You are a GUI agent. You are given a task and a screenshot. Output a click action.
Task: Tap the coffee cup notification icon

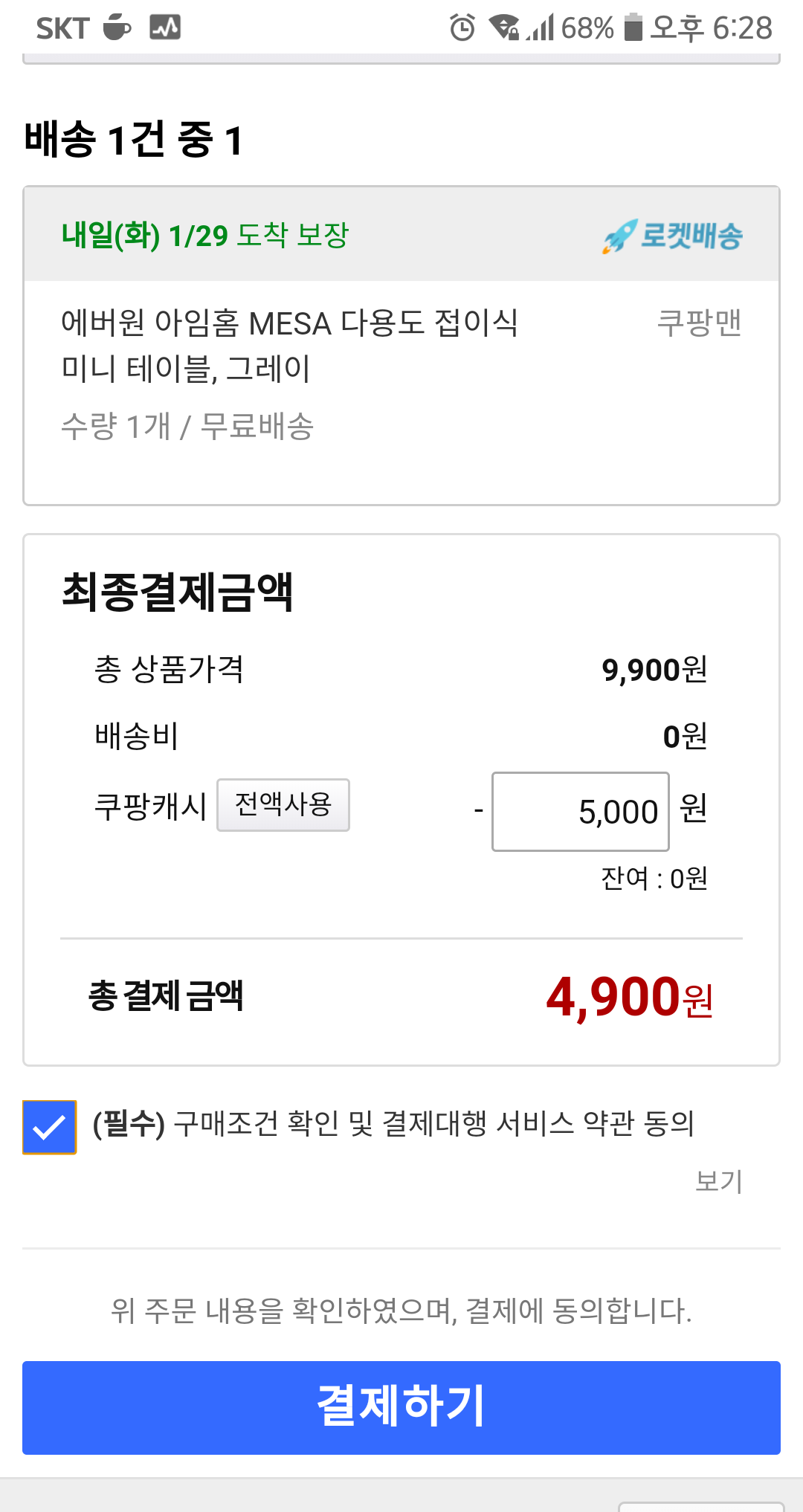coord(117,28)
